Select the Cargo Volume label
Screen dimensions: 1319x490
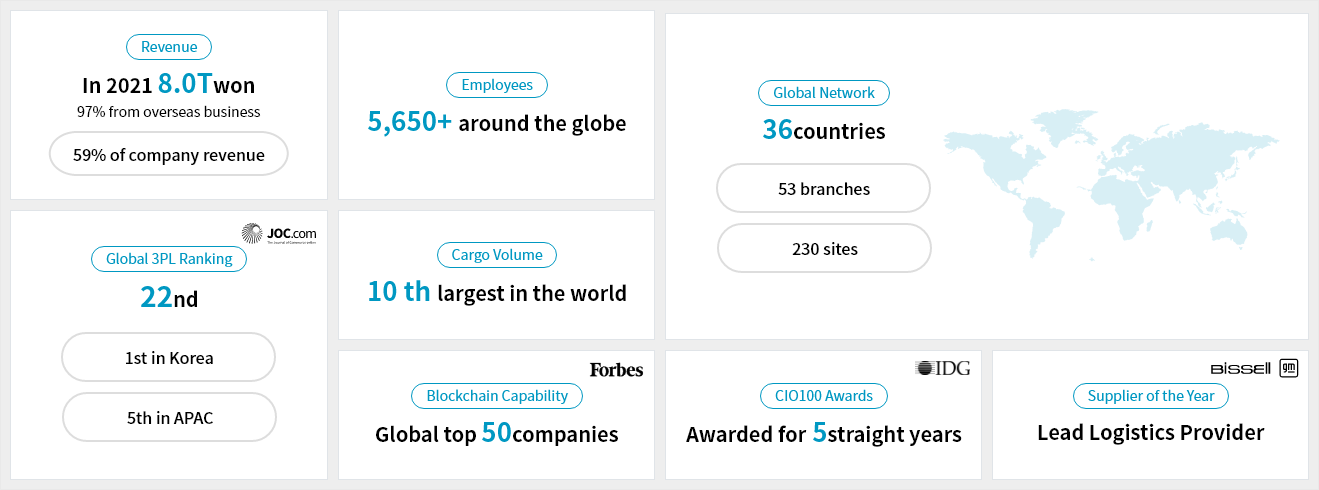click(x=497, y=255)
